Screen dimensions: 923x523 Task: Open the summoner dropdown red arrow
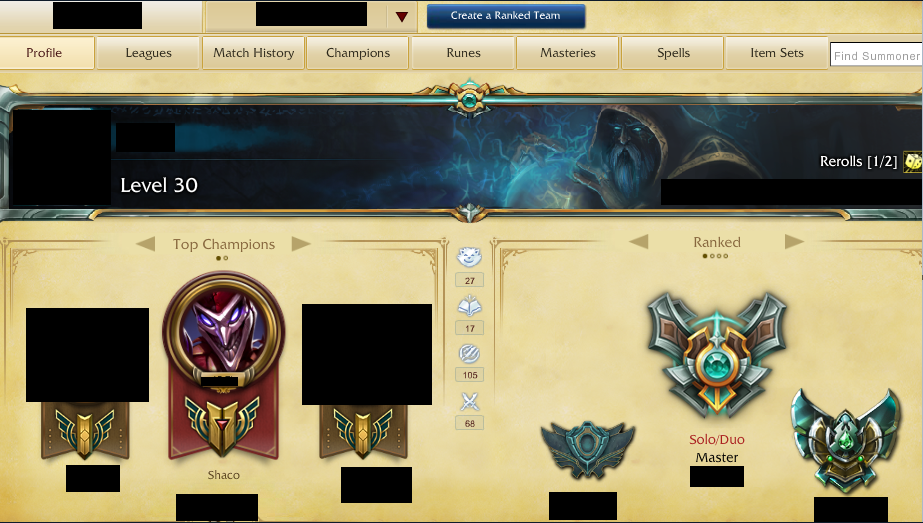[x=402, y=16]
